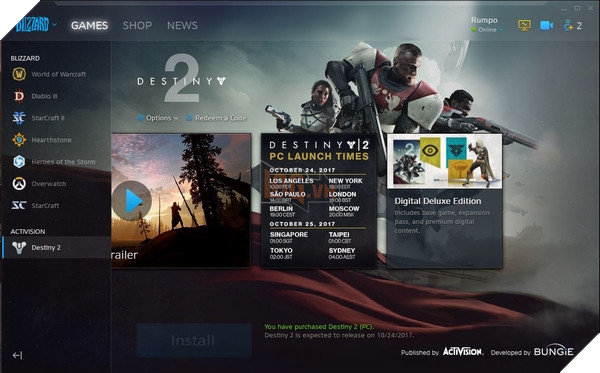600x373 pixels.
Task: Select the Destiny 2 label under Activision
Action: [x=46, y=248]
